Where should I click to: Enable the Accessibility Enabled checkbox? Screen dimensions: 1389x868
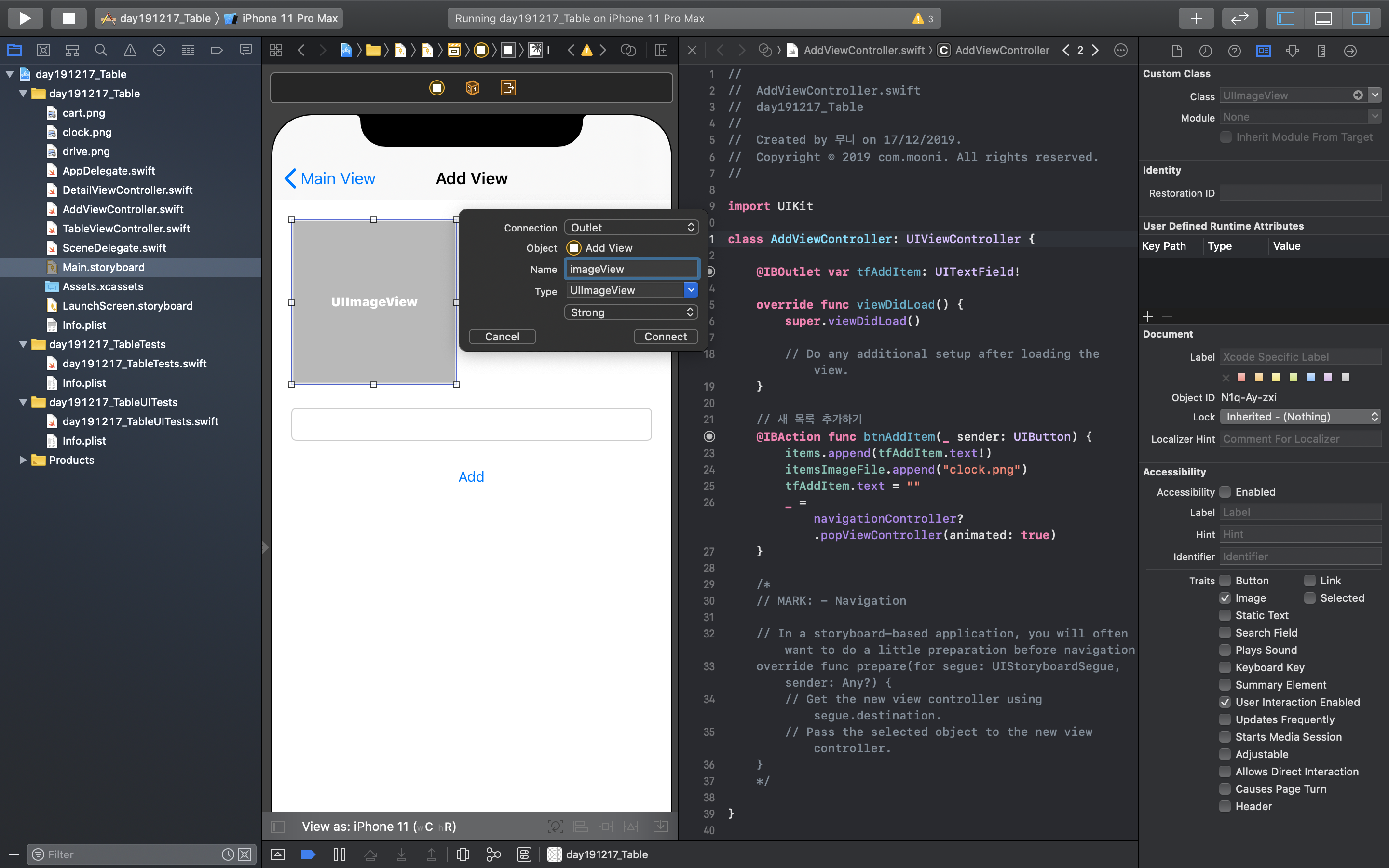coord(1225,492)
